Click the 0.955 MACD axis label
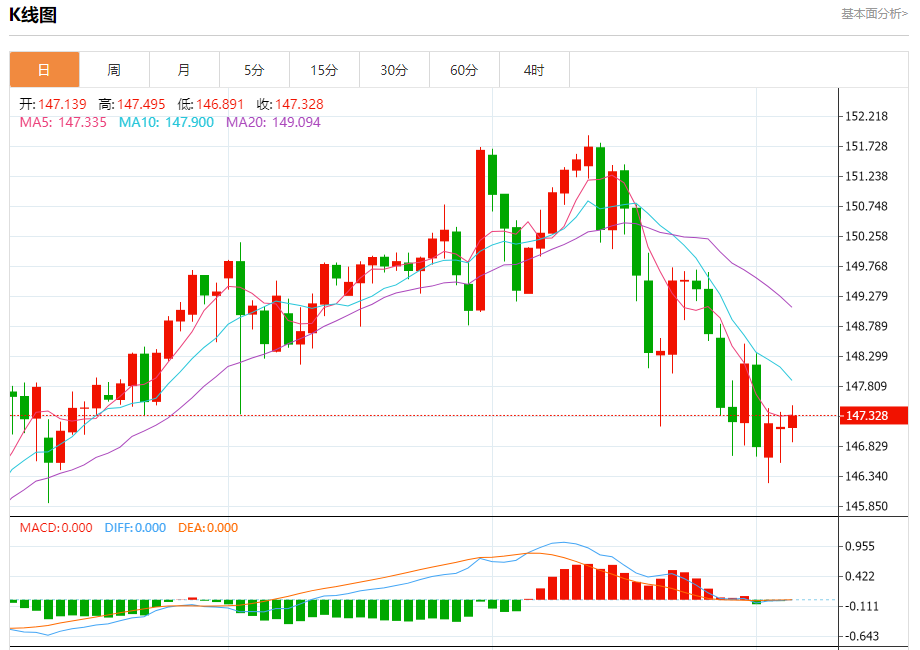The height and width of the screenshot is (650, 920). tap(860, 546)
